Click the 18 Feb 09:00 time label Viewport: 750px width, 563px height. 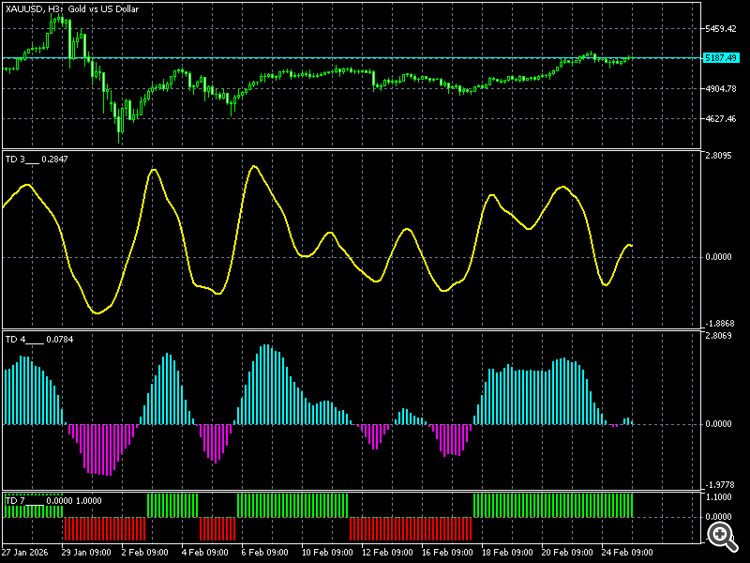coord(507,552)
